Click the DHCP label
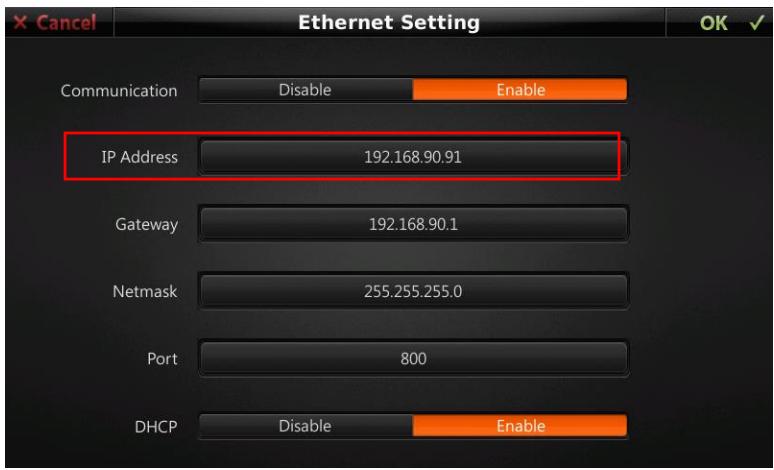774x470 pixels. [155, 427]
